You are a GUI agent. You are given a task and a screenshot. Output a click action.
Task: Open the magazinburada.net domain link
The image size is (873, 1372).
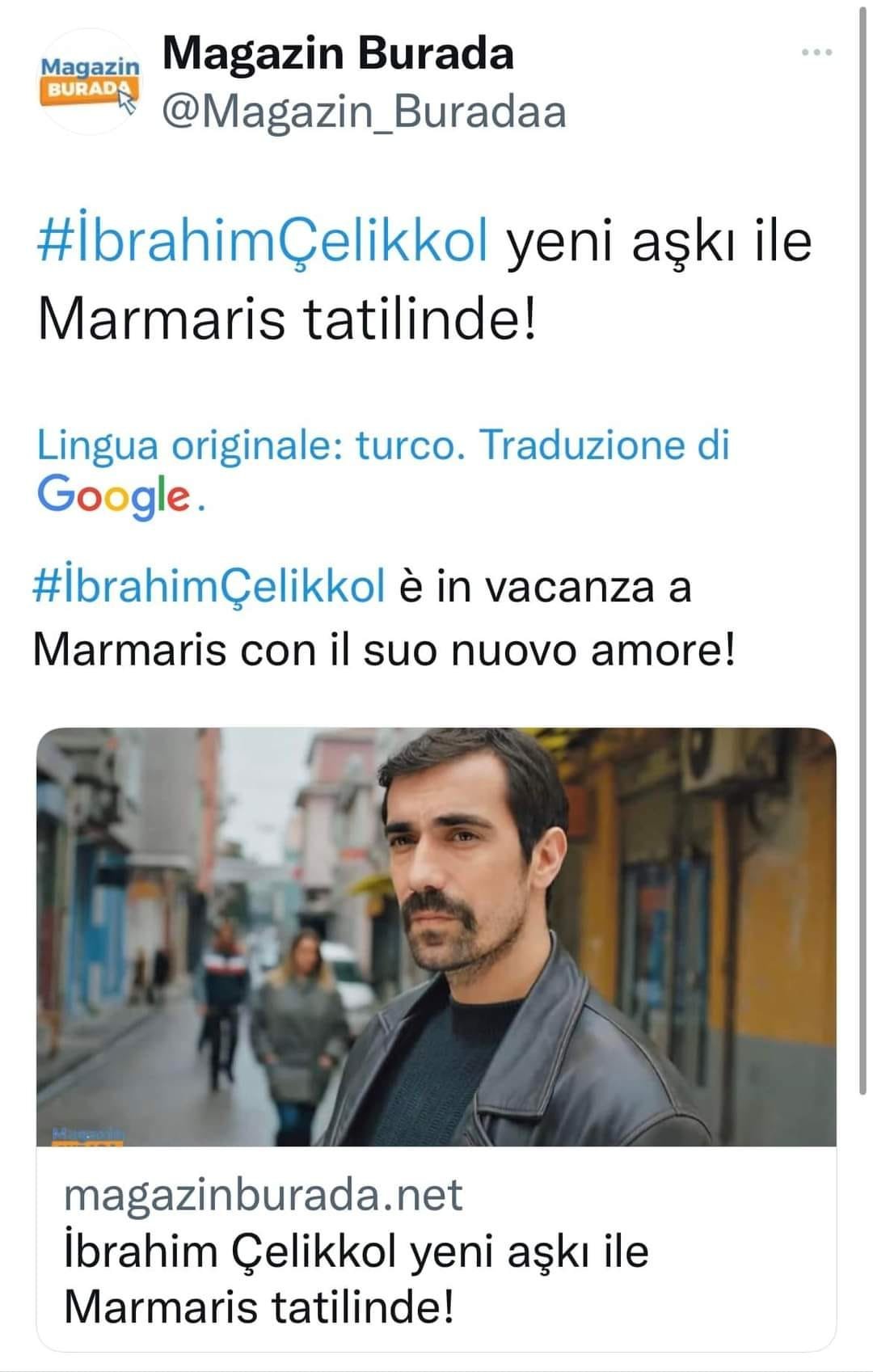point(264,1194)
